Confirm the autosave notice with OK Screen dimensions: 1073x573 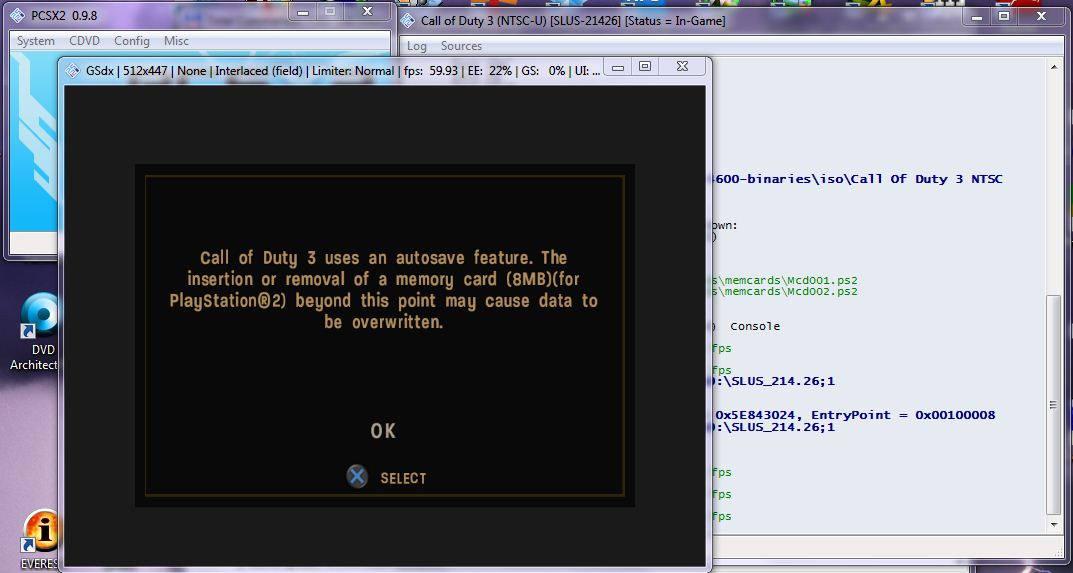pos(383,431)
